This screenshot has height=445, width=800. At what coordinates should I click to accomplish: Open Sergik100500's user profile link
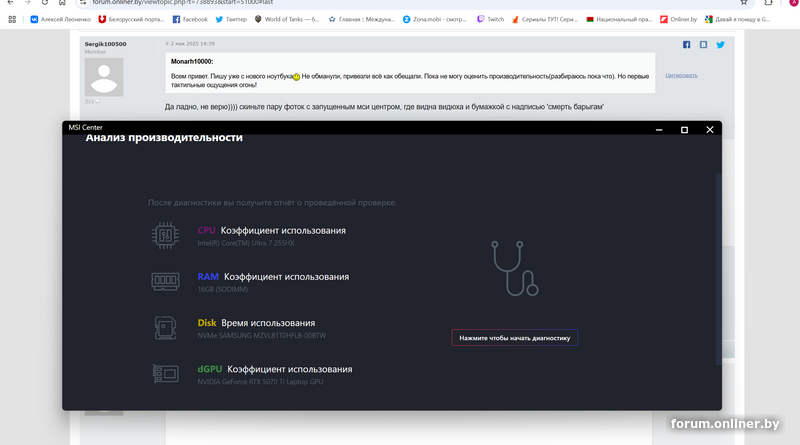(105, 44)
